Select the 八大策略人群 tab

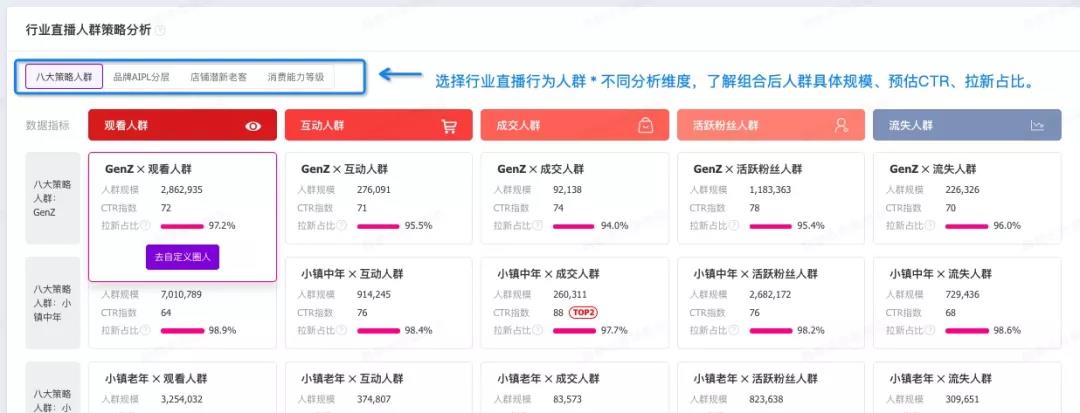pyautogui.click(x=63, y=76)
